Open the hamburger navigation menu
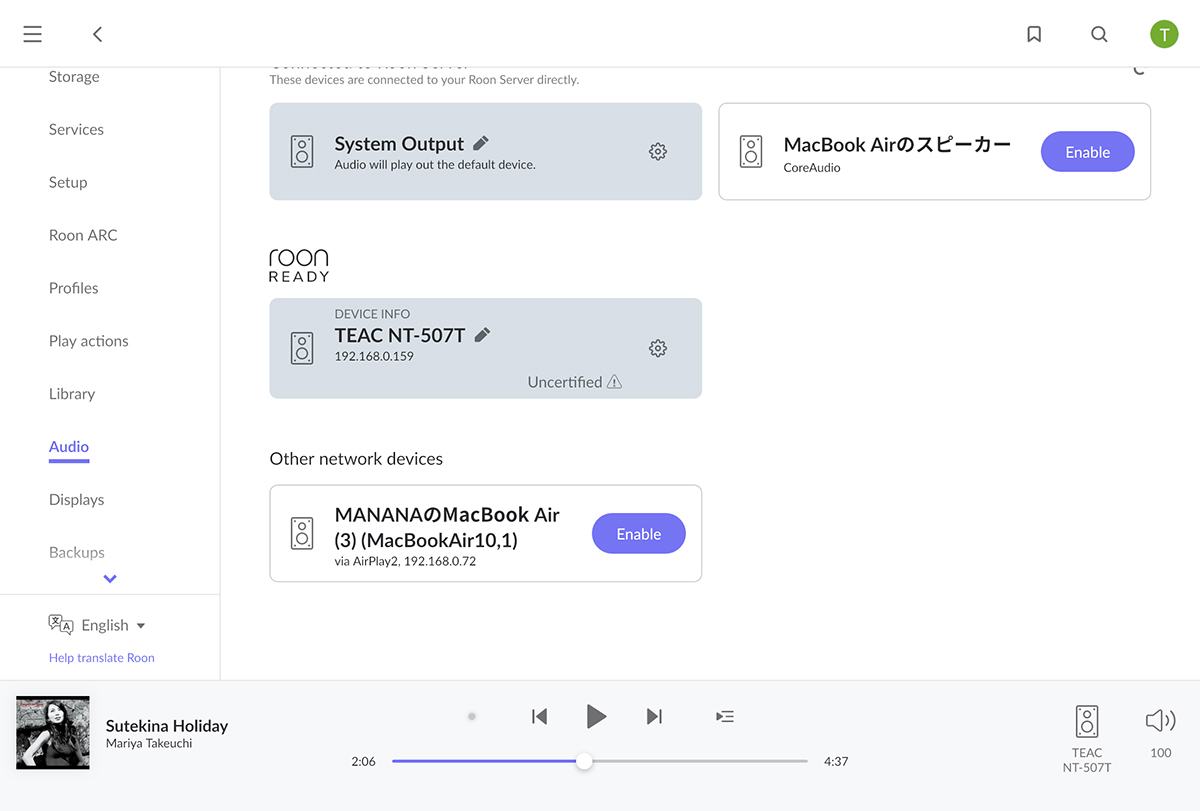Image resolution: width=1200 pixels, height=811 pixels. point(32,34)
